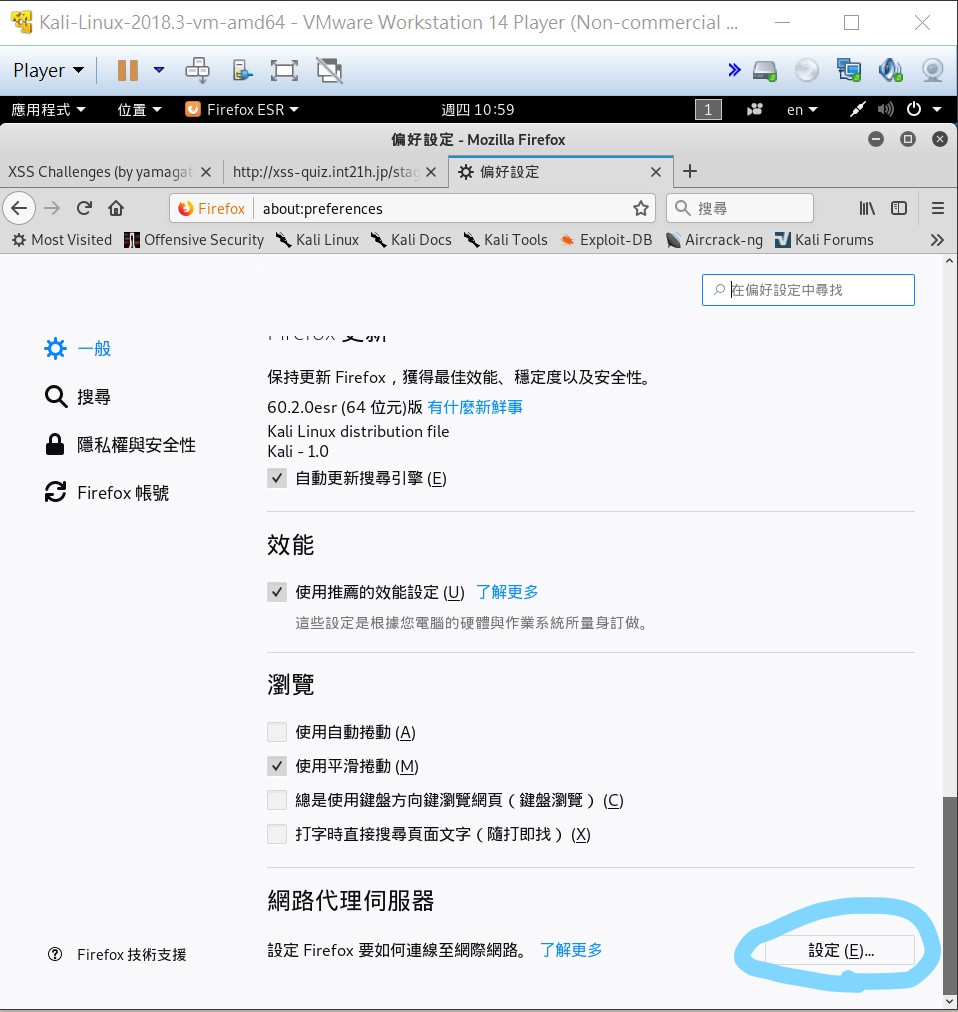
Task: Go back with the back arrow
Action: (x=19, y=208)
